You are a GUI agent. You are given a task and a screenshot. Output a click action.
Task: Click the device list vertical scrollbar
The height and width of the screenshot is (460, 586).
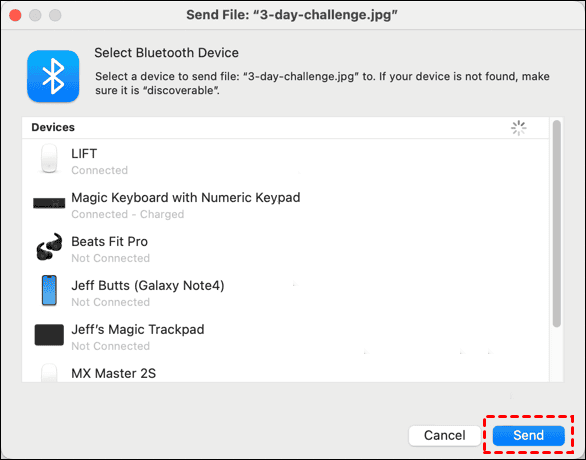pos(556,223)
